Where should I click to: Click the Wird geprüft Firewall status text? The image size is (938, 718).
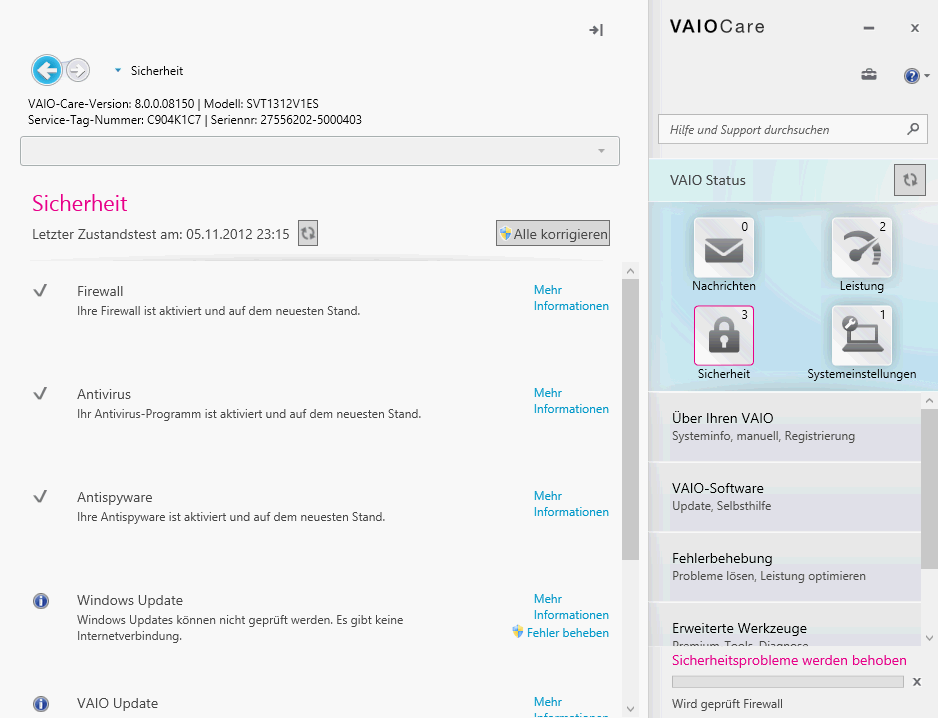click(x=727, y=704)
